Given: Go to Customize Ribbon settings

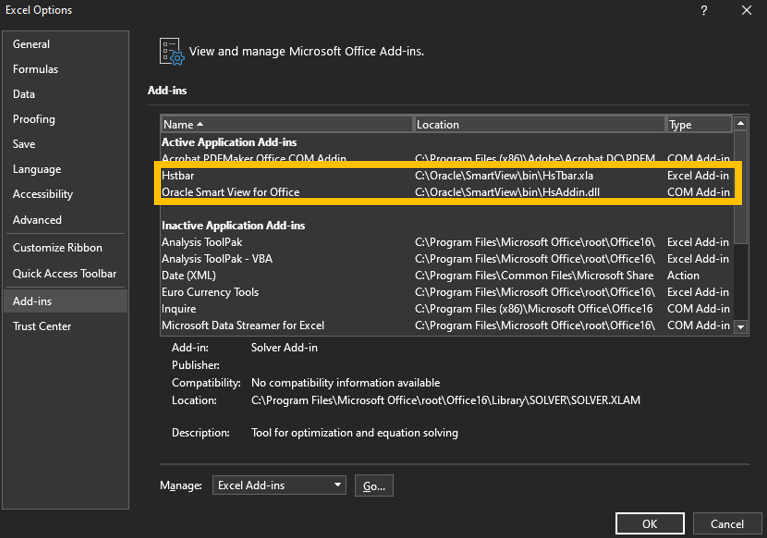Looking at the screenshot, I should pyautogui.click(x=57, y=248).
